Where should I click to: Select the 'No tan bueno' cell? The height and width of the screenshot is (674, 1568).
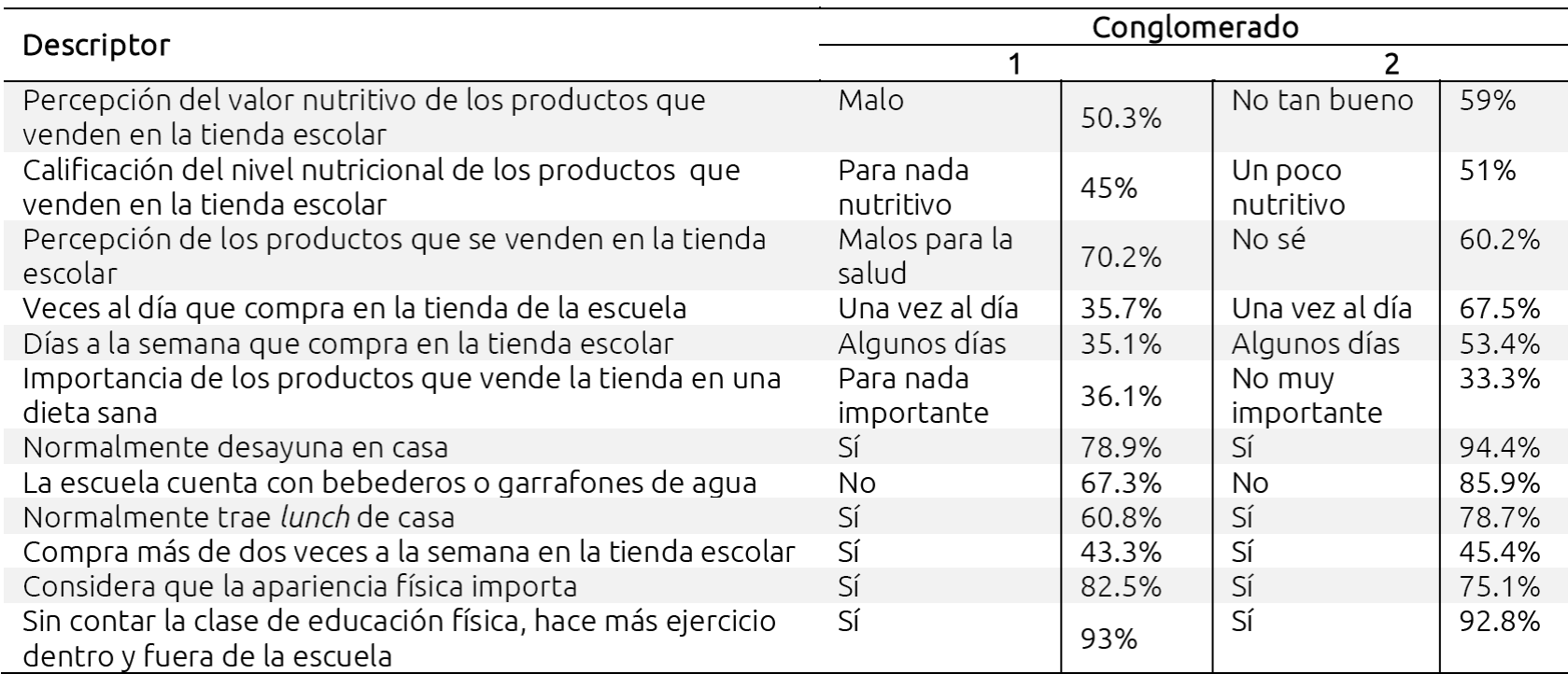[1322, 100]
